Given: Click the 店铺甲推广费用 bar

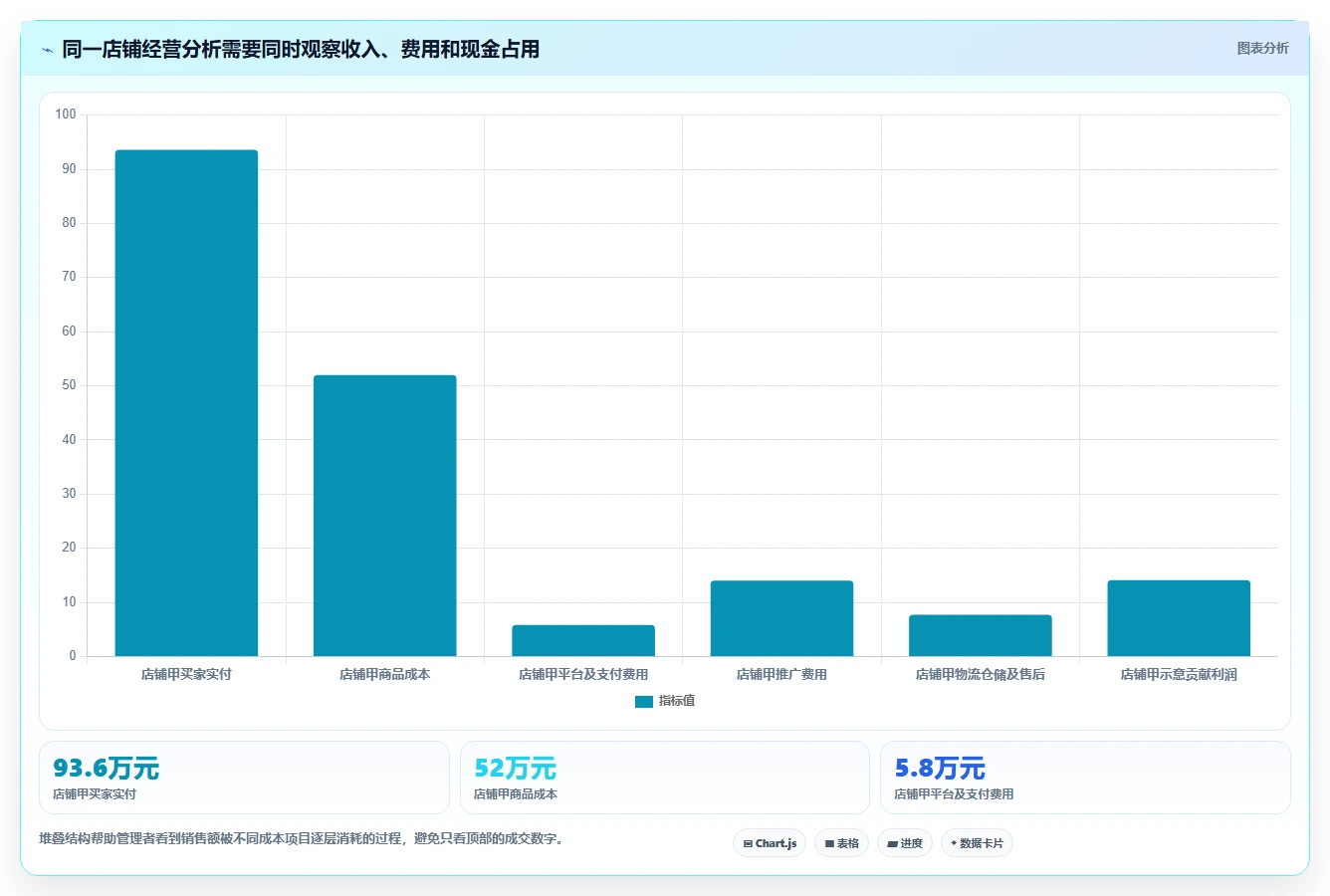Looking at the screenshot, I should (781, 618).
